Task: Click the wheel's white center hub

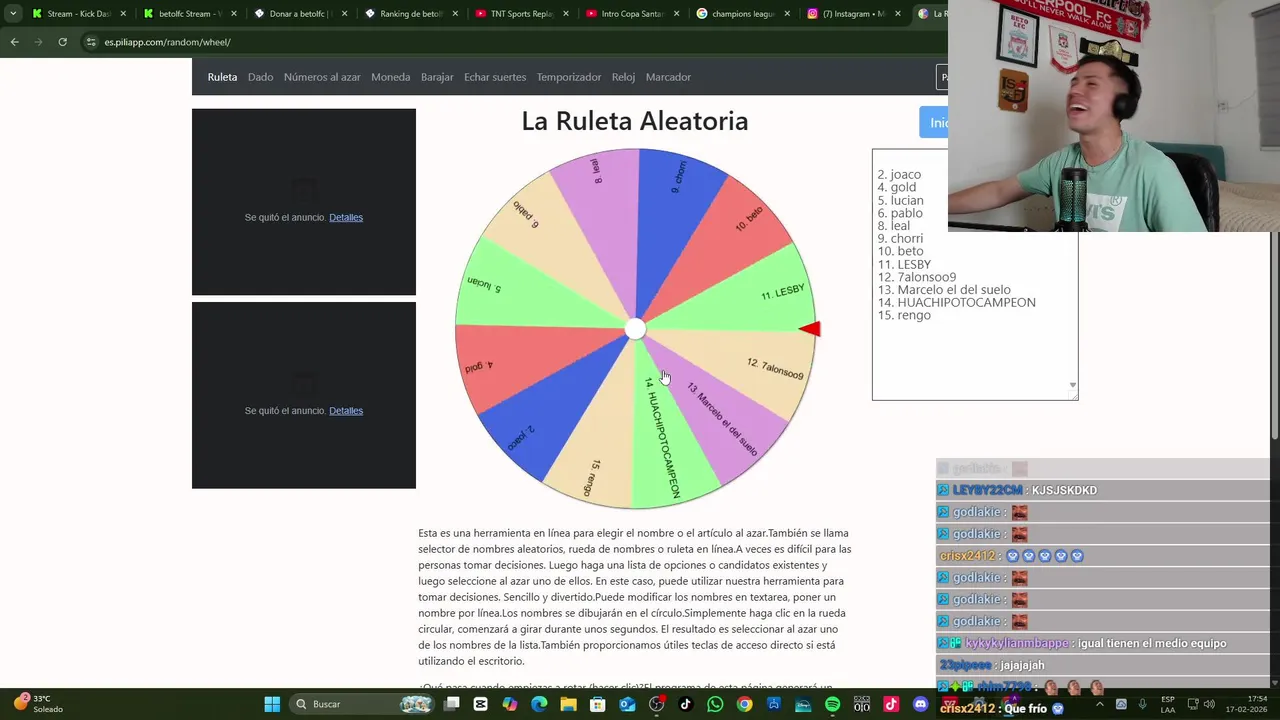Action: pos(635,329)
